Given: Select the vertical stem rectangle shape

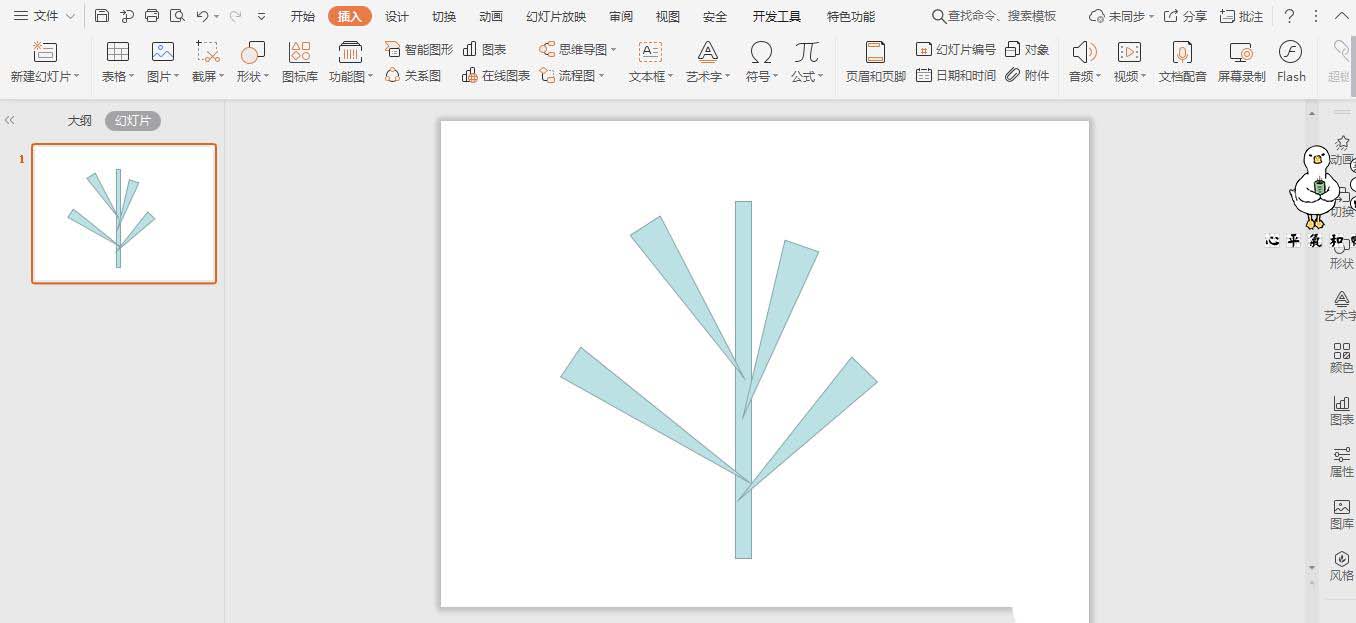Looking at the screenshot, I should point(743,380).
